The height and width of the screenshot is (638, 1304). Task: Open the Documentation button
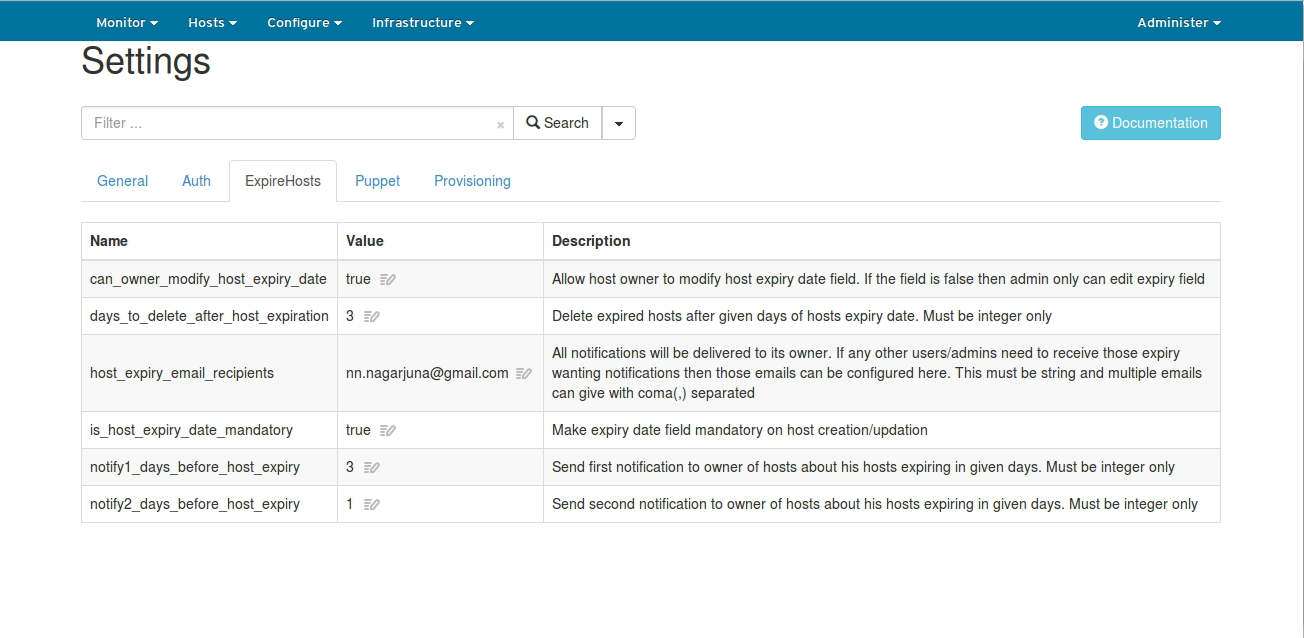1151,123
